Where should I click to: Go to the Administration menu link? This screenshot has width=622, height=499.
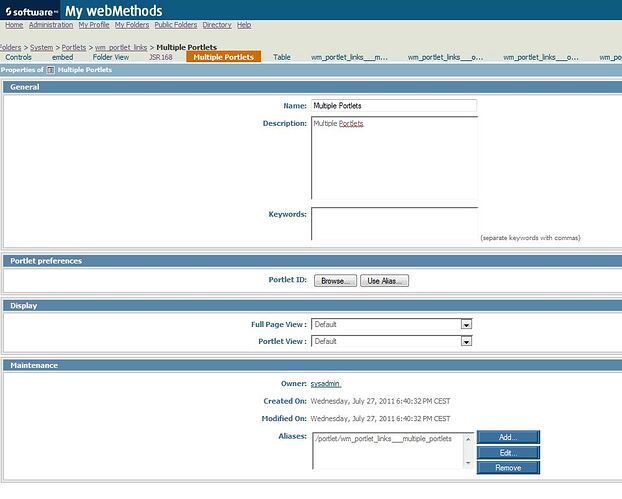click(x=51, y=25)
